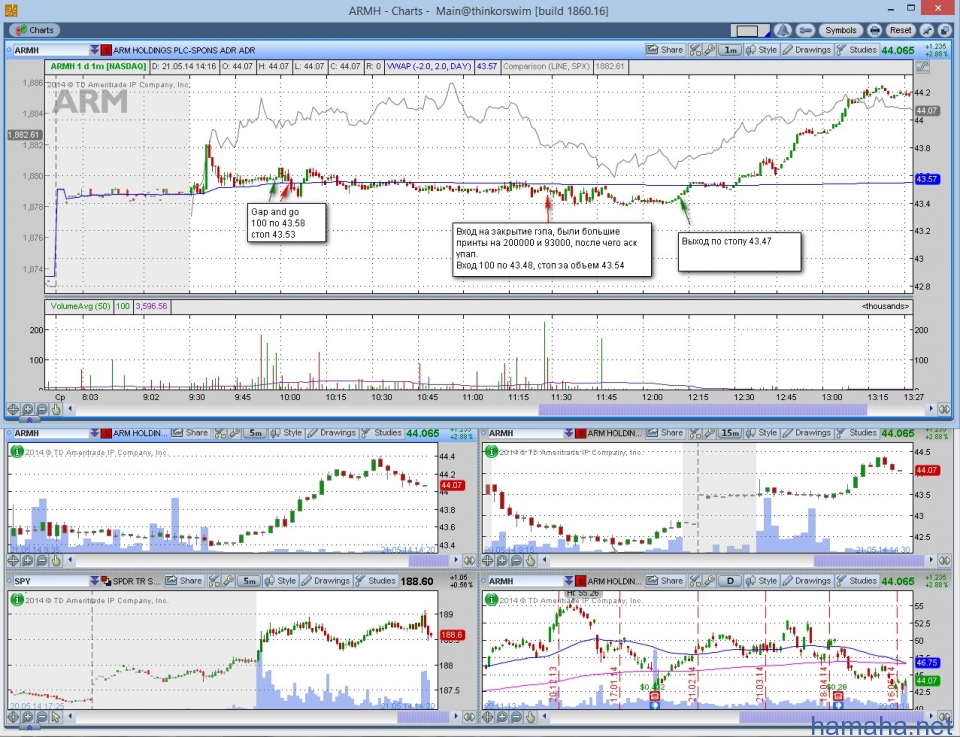Select crosshair pan tool below main chart
960x737 pixels.
click(x=13, y=409)
